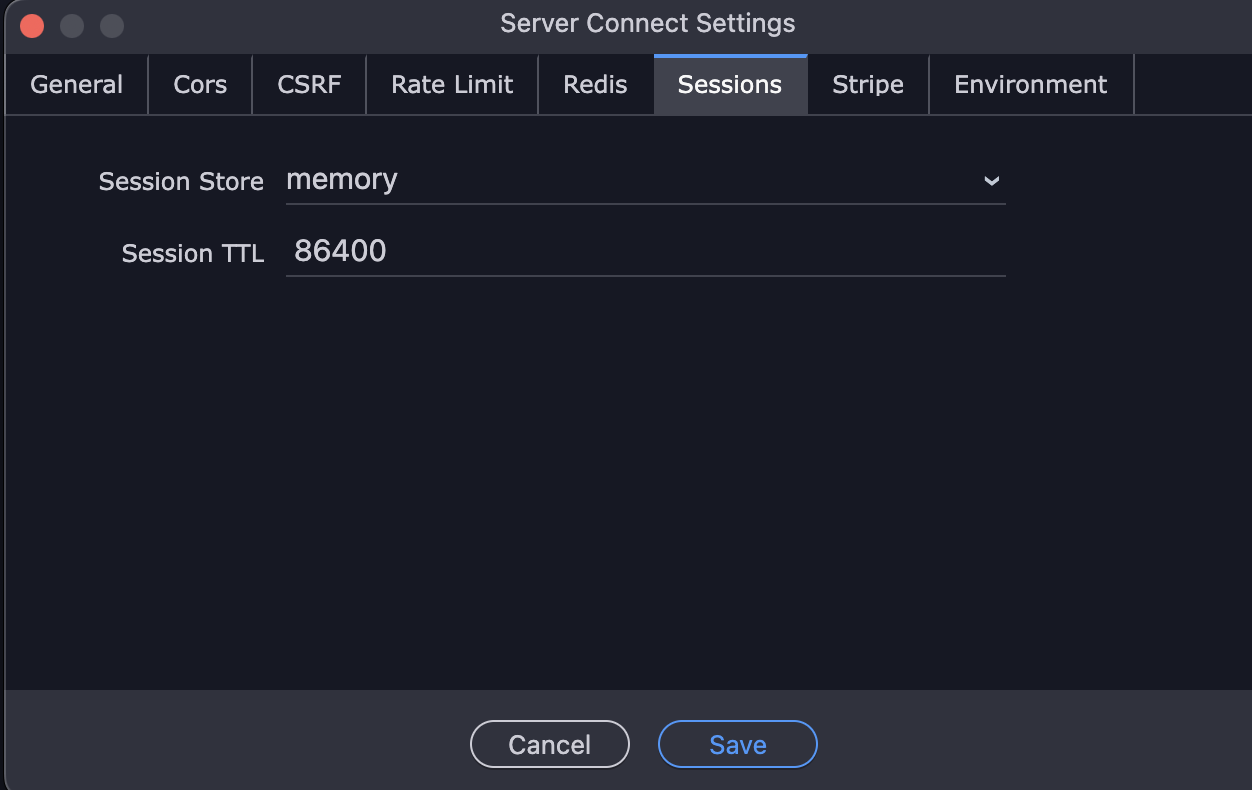The width and height of the screenshot is (1252, 790).
Task: Select the Sessions tab
Action: [x=730, y=85]
